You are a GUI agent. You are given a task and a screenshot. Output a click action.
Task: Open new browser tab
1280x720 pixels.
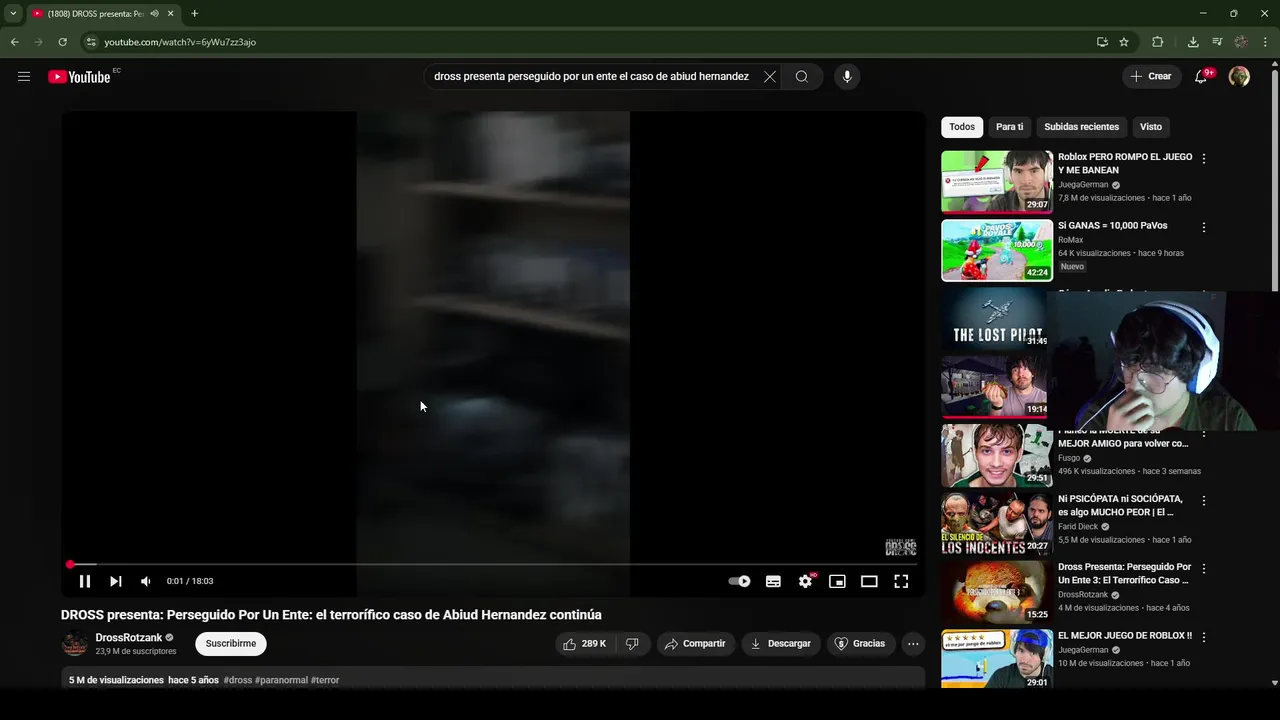194,14
